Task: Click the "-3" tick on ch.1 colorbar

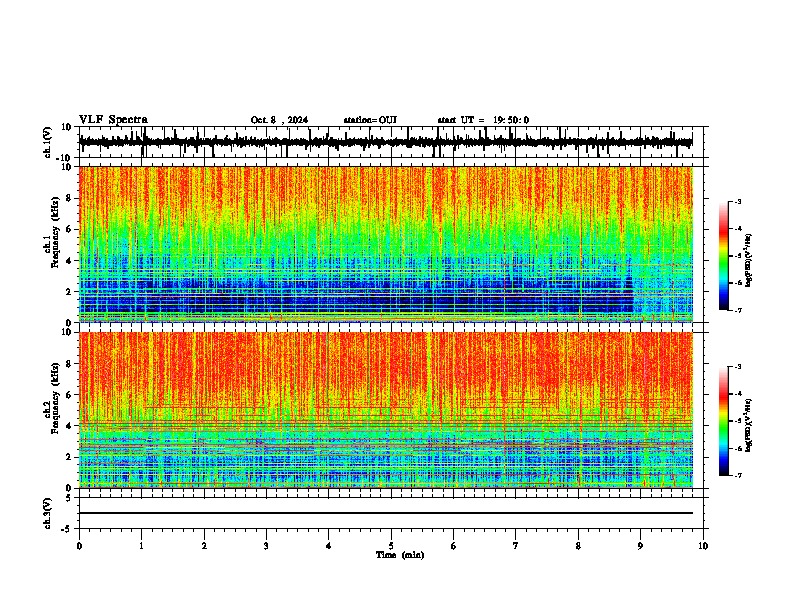Action: point(738,202)
